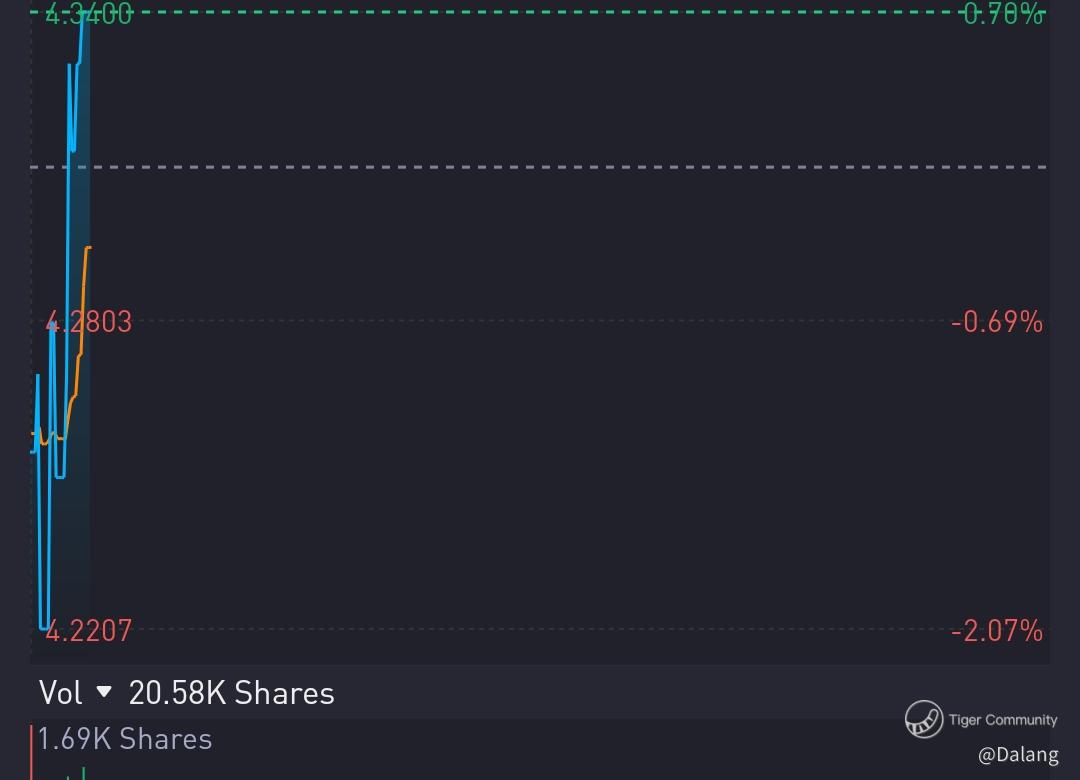Click the small triangle marker near 4.2803

52,324
